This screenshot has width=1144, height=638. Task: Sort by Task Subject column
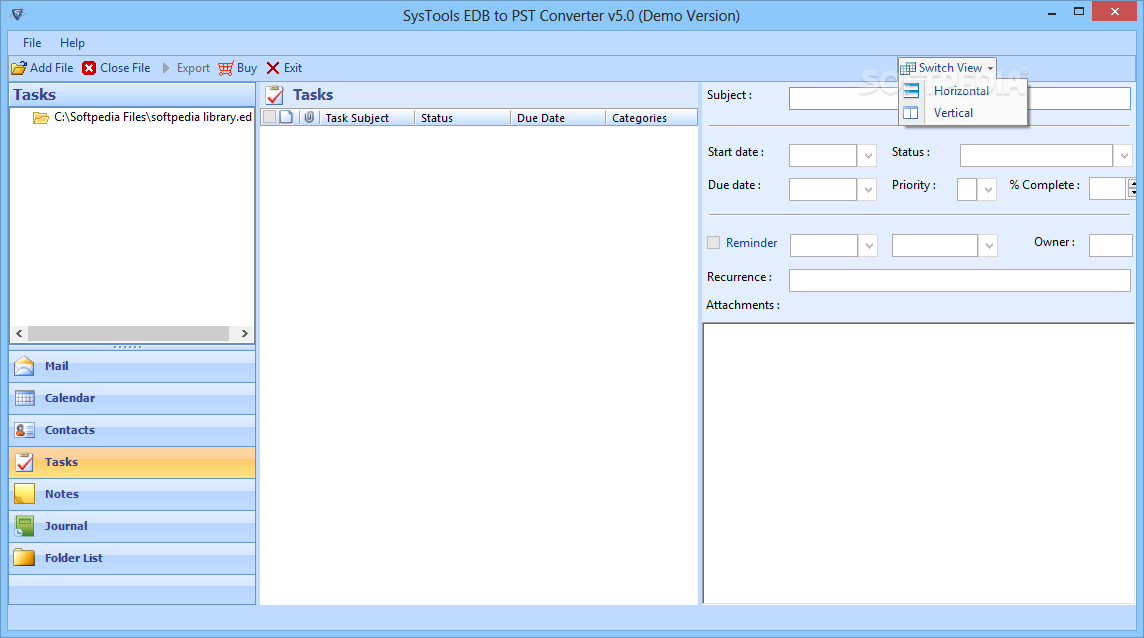(x=367, y=118)
